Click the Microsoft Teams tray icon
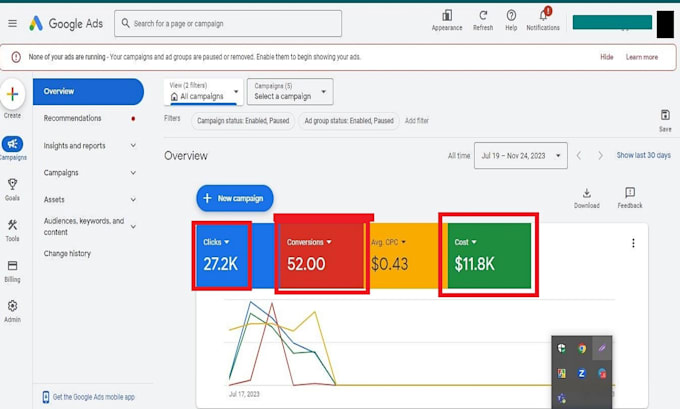680x409 pixels. tap(562, 398)
